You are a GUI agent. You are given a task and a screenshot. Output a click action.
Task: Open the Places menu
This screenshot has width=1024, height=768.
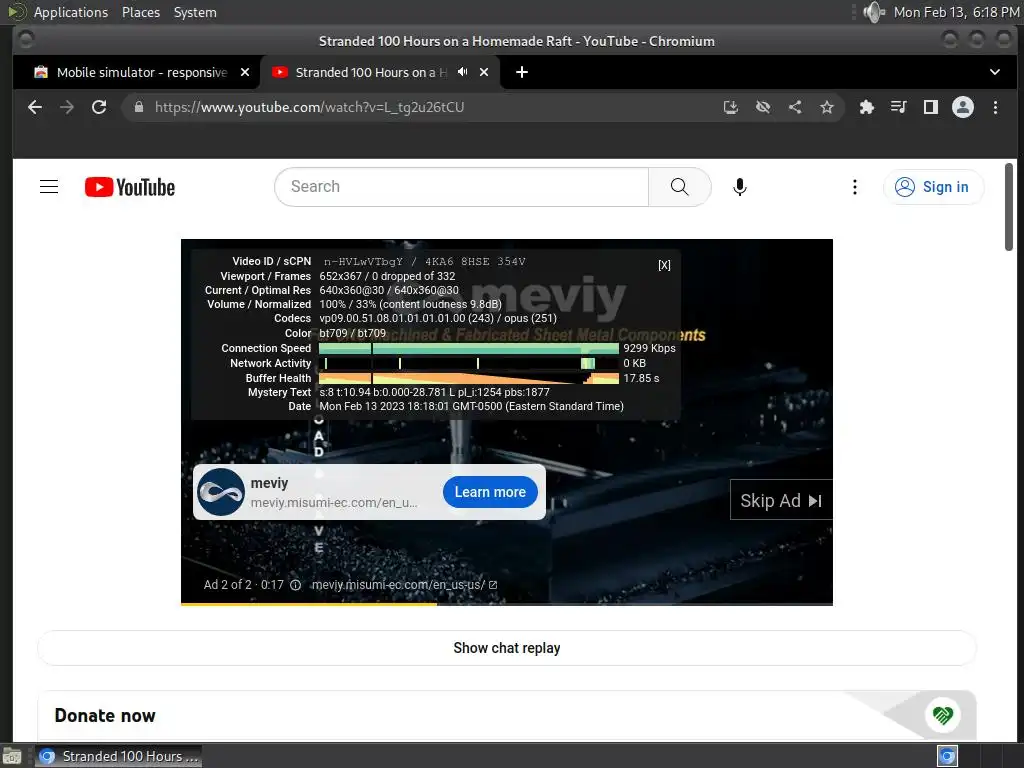click(140, 12)
